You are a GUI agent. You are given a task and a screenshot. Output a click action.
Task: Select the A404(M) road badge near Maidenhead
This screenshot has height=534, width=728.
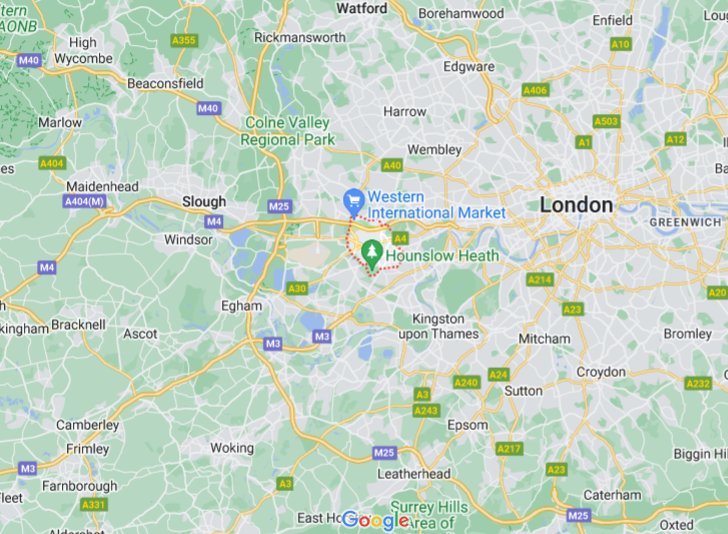click(84, 202)
